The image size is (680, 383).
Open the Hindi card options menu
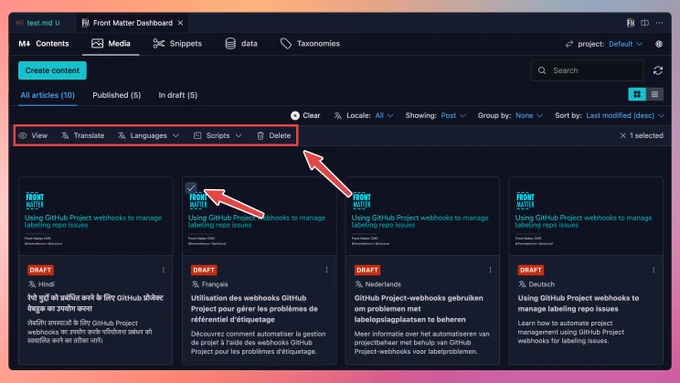point(163,270)
